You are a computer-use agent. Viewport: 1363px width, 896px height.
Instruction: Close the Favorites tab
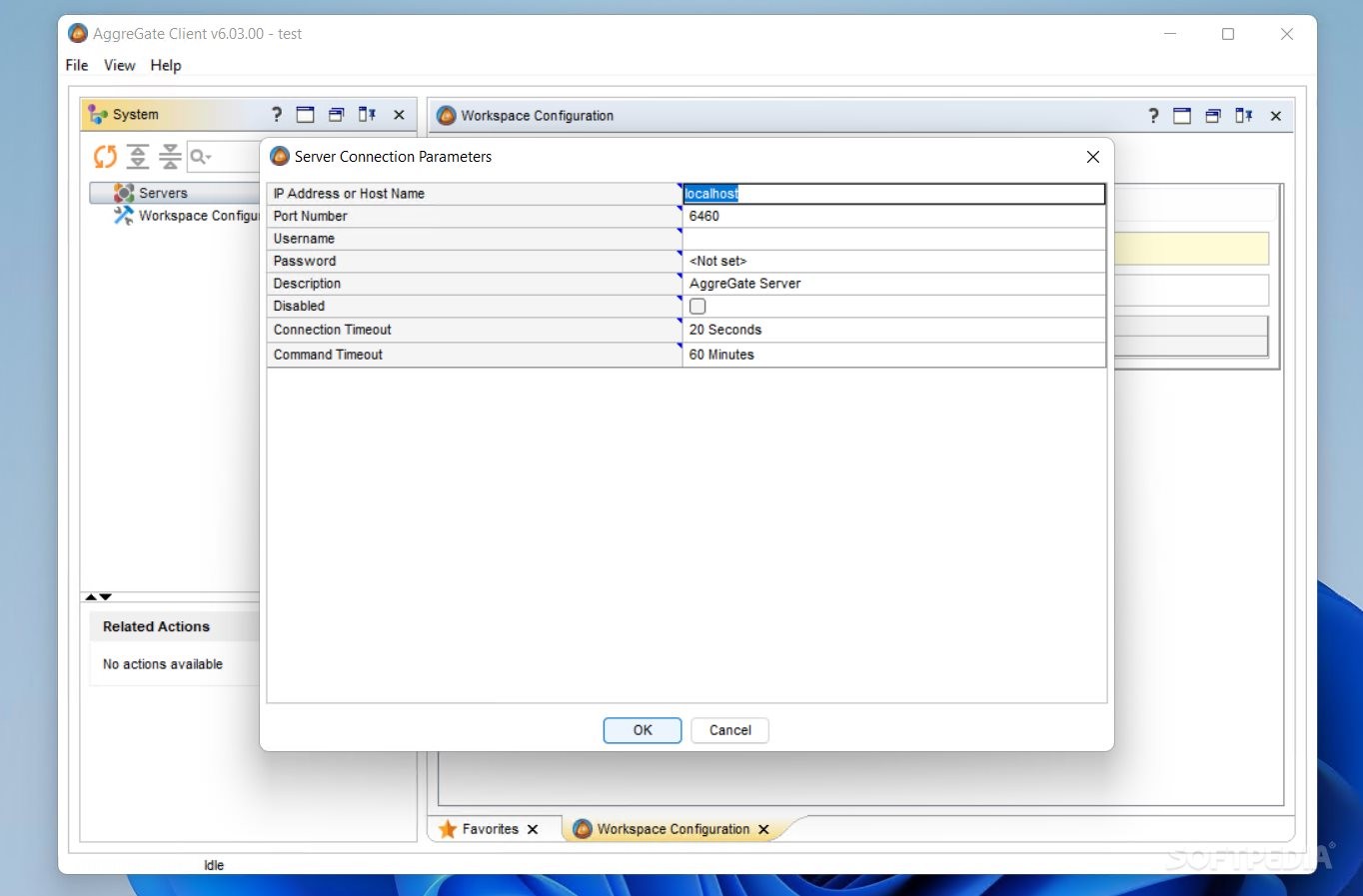coord(533,829)
